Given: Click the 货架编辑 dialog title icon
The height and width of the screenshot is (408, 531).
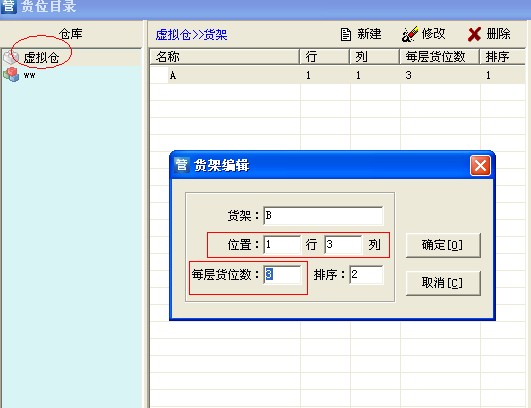Looking at the screenshot, I should 182,165.
